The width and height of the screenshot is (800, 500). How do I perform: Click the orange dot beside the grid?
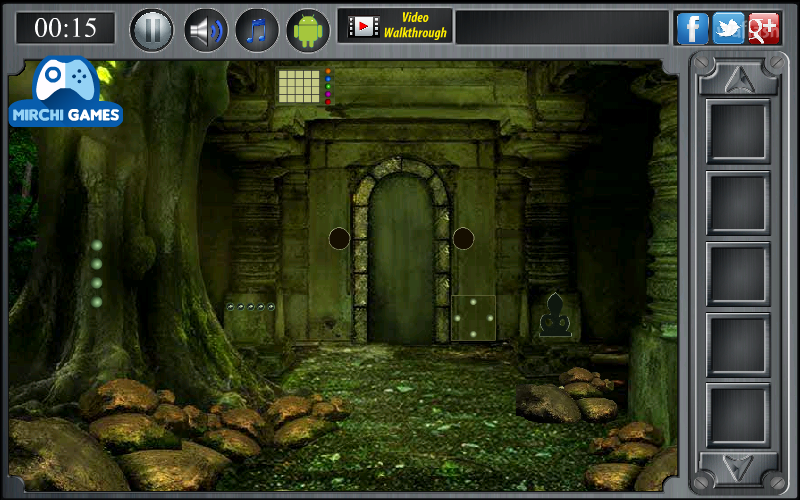328,71
